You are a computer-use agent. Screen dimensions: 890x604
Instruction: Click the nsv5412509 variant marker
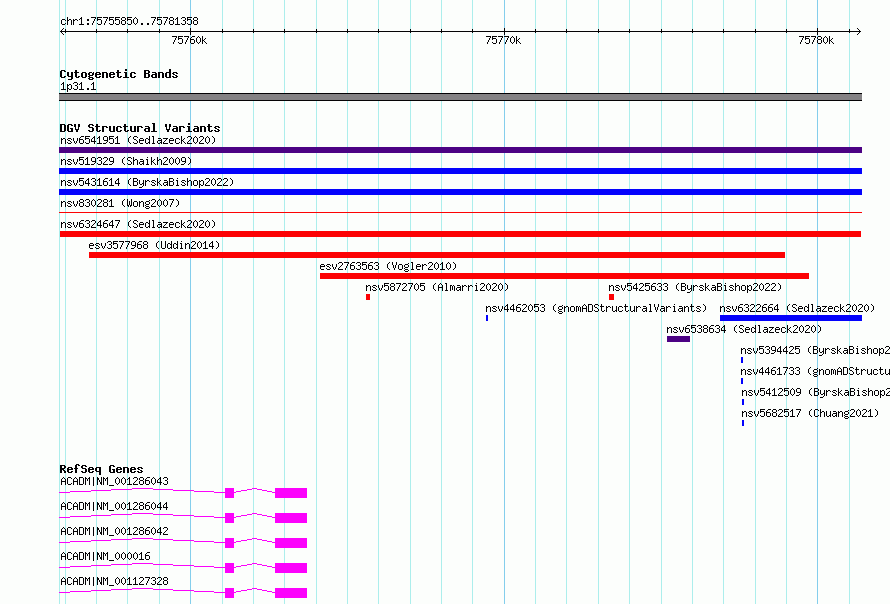coord(743,402)
